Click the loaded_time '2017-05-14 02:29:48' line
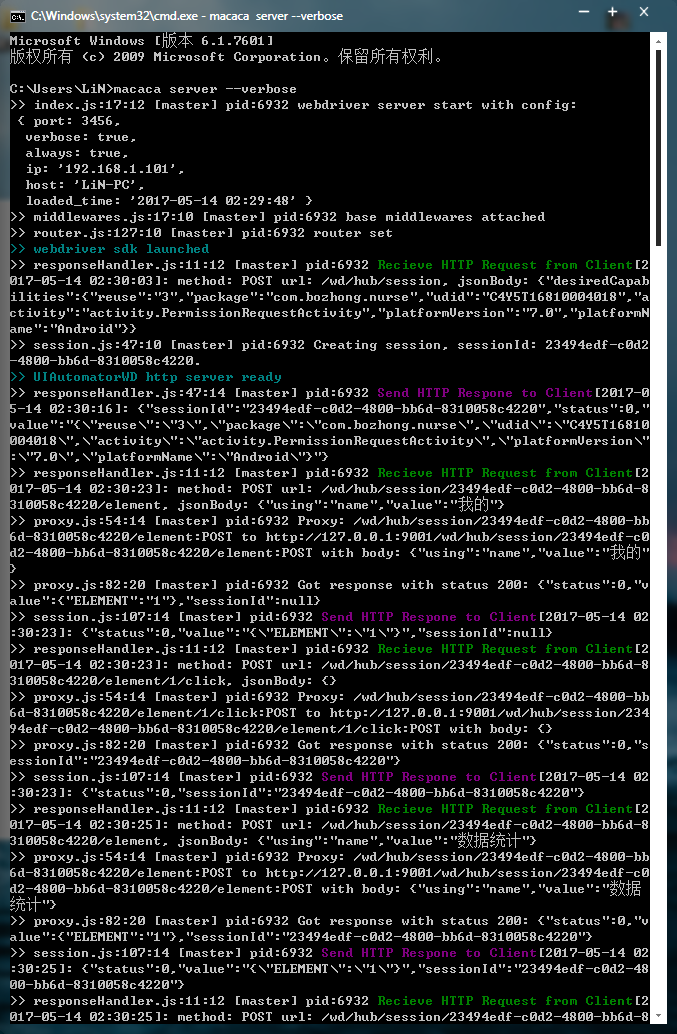 click(169, 201)
